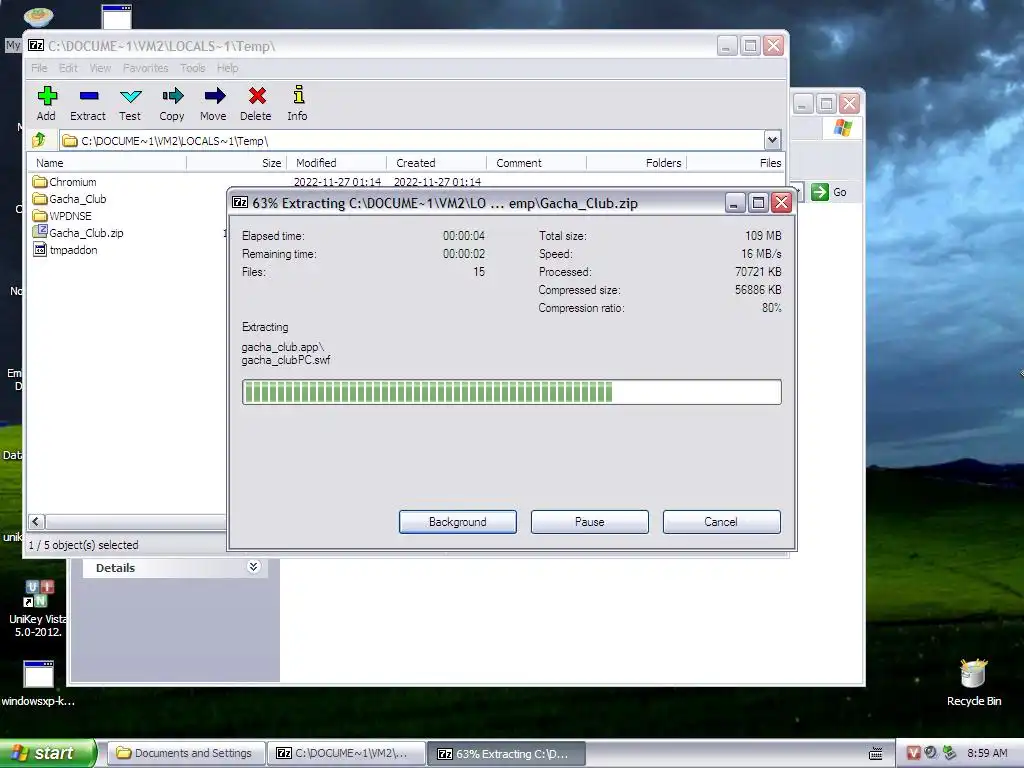Click the Move toolbar icon
Screen dimensions: 1024x768
tap(214, 103)
